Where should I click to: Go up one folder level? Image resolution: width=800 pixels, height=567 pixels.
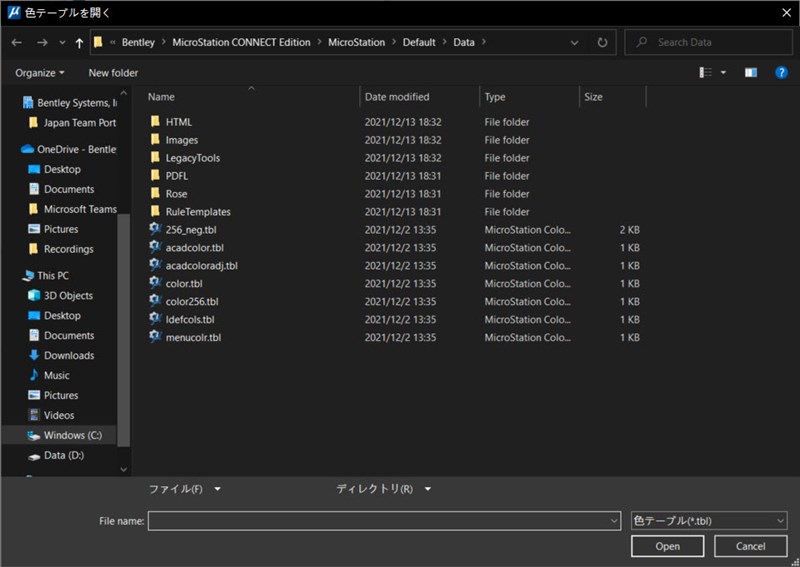pos(79,43)
